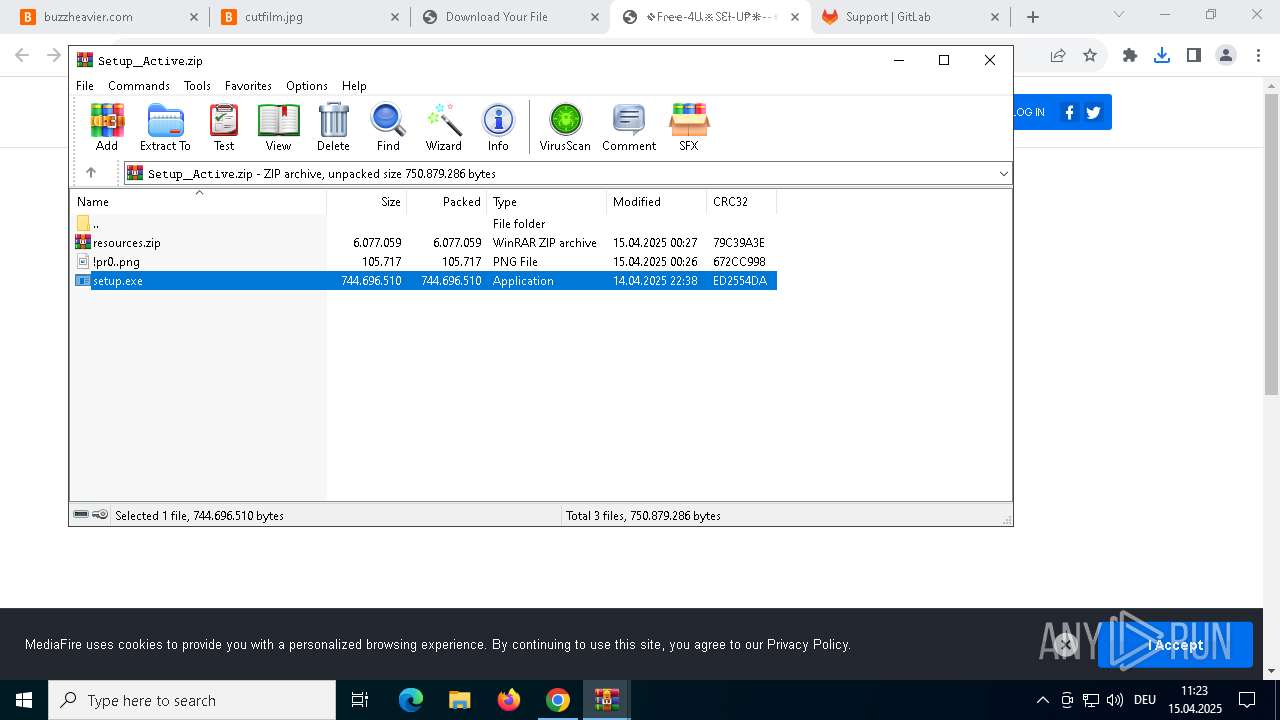Screen dimensions: 1280x720
Task: Click the Add toolbar icon in WinRAR
Action: click(x=107, y=127)
